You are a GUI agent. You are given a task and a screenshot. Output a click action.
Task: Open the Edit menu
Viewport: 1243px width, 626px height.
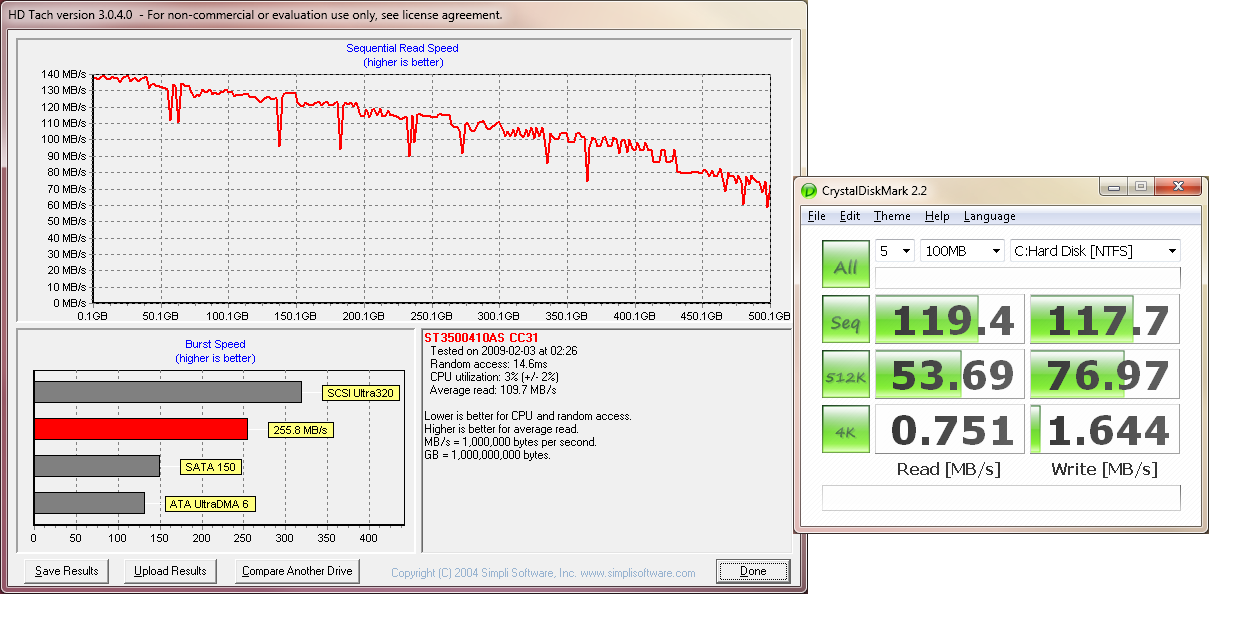pyautogui.click(x=850, y=216)
